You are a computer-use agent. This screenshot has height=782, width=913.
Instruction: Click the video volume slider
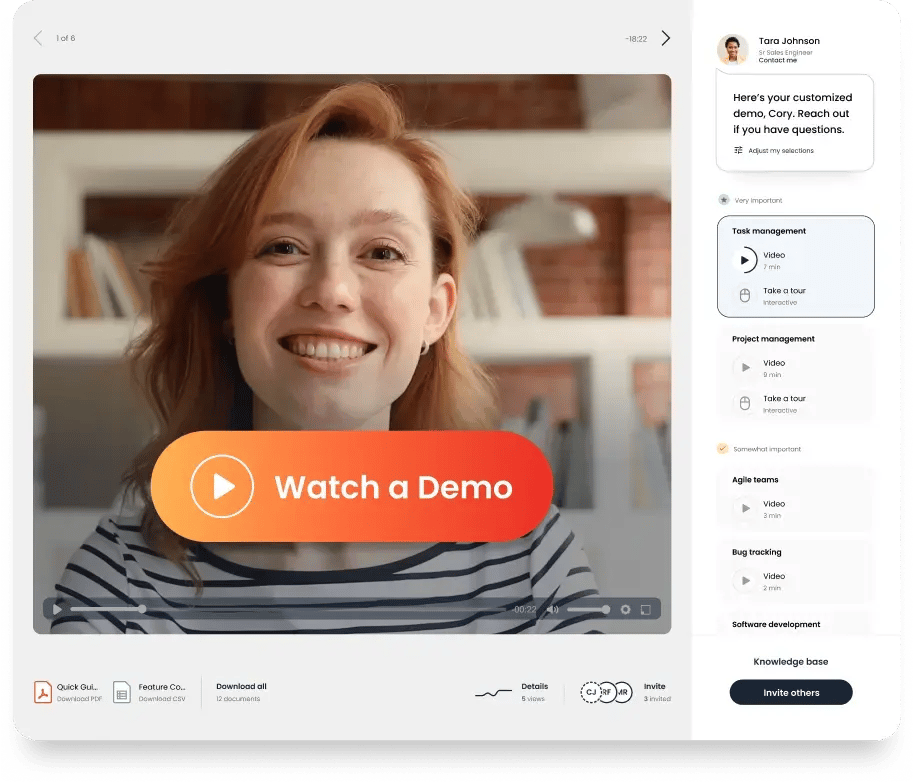[588, 609]
